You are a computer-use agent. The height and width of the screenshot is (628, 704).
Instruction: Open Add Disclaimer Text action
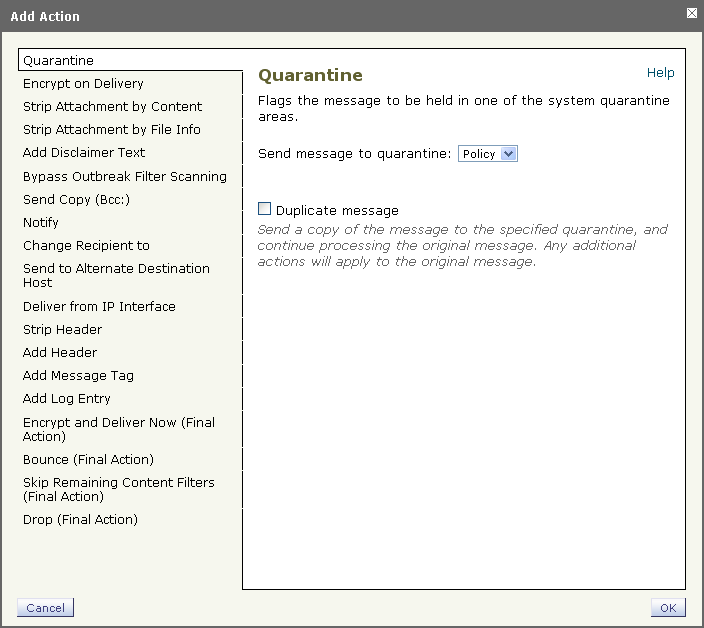tap(84, 153)
